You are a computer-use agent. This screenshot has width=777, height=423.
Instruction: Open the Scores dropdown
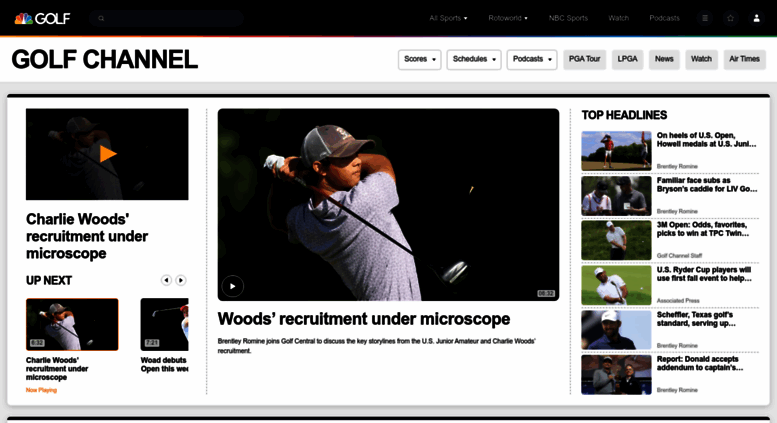coord(419,59)
